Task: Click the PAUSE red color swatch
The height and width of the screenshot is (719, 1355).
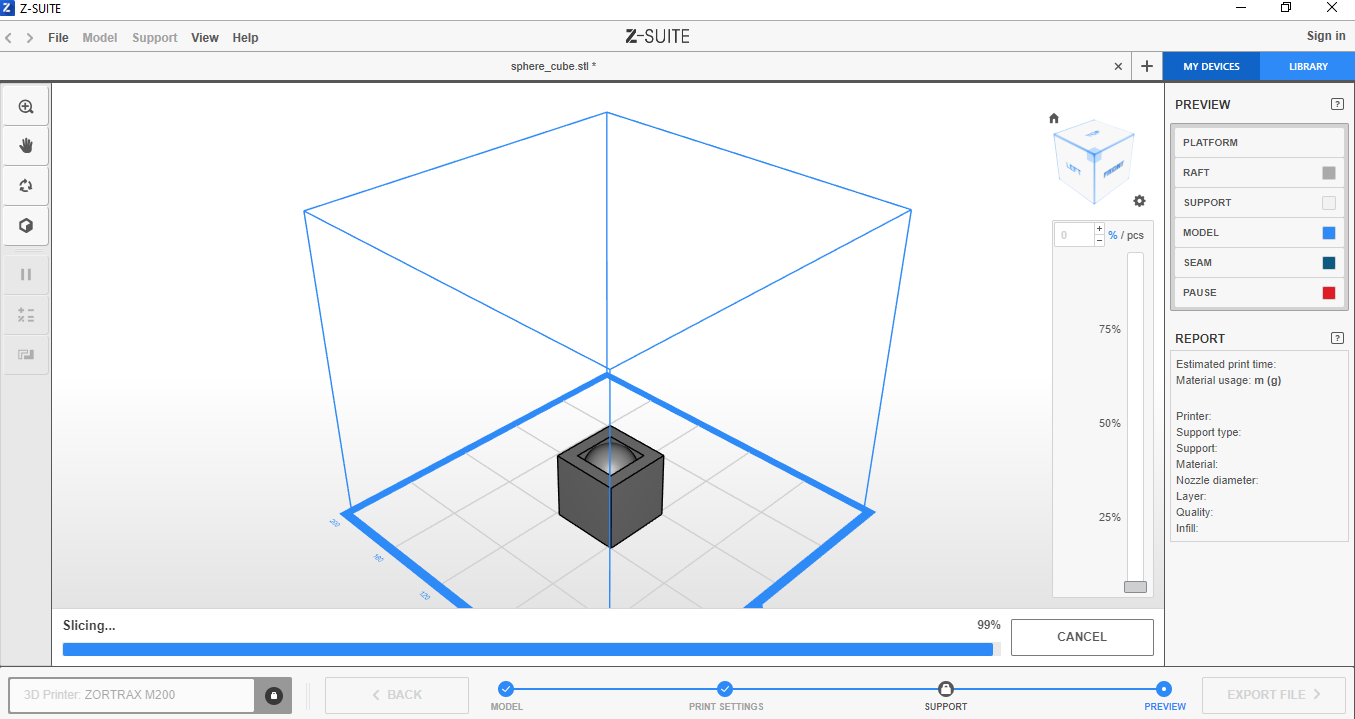Action: click(1329, 293)
